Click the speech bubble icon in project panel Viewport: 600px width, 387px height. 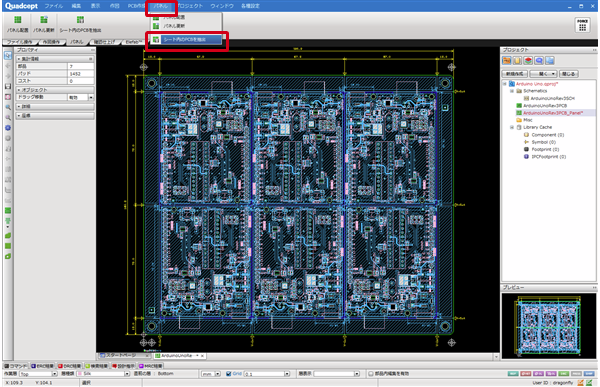coord(539,60)
